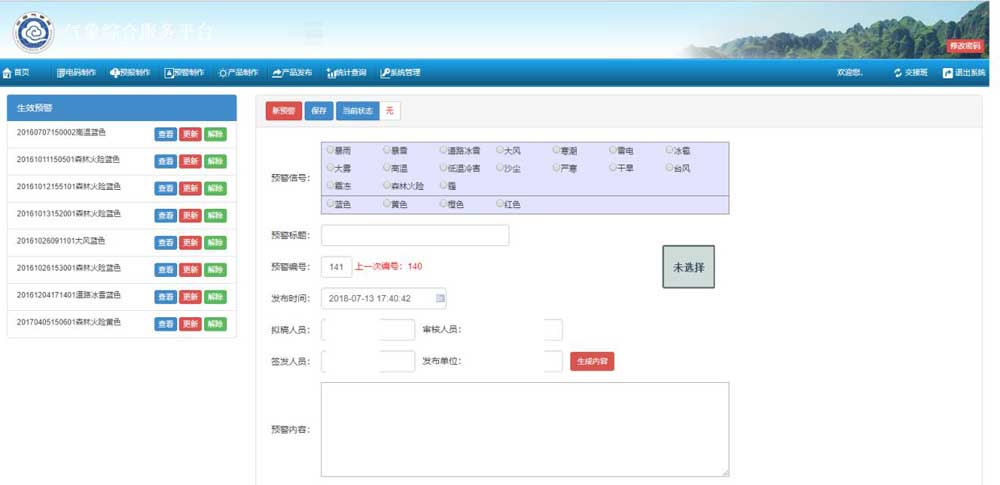Viewport: 1000px width, 485px height.
Task: Click the 交接班 refresh icon
Action: (x=898, y=73)
